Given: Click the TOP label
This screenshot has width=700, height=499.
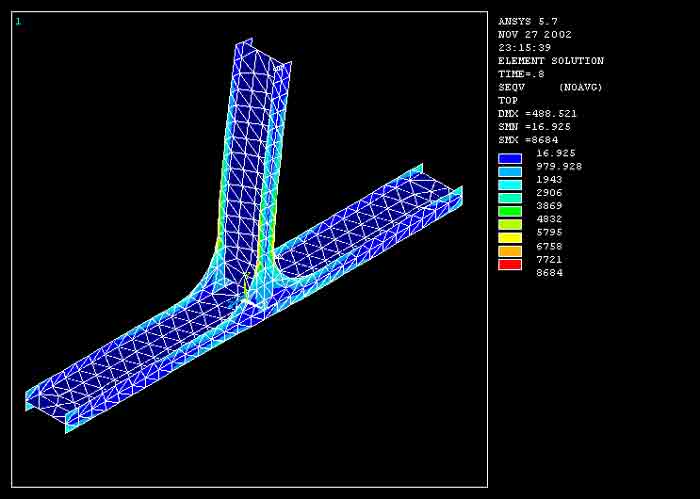Looking at the screenshot, I should (x=508, y=100).
